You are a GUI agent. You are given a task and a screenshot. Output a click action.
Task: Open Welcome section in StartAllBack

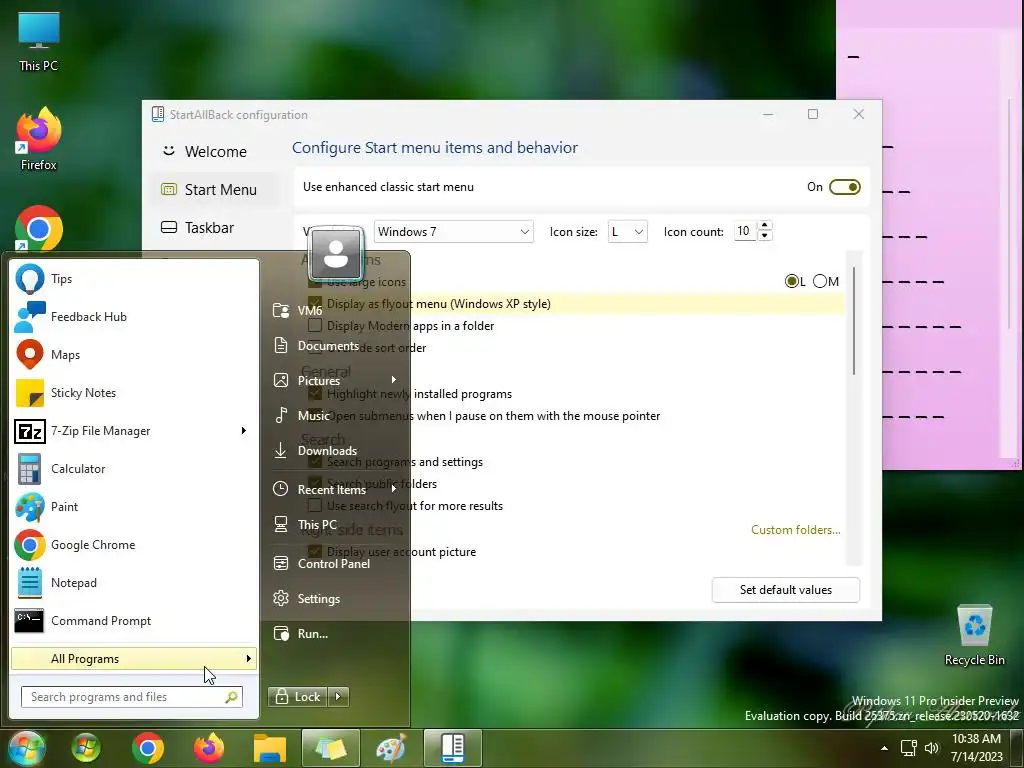(215, 152)
